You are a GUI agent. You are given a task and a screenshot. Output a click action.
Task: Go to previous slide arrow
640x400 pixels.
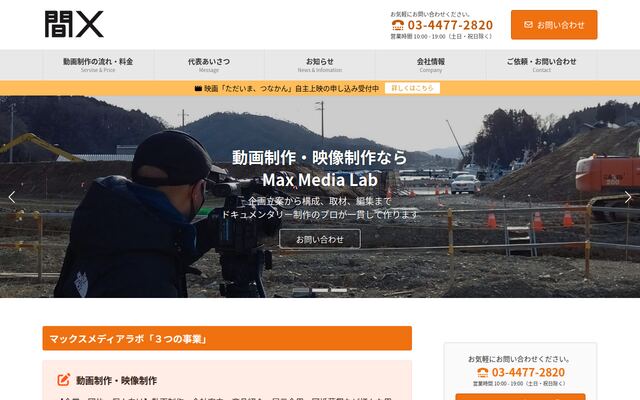12,198
